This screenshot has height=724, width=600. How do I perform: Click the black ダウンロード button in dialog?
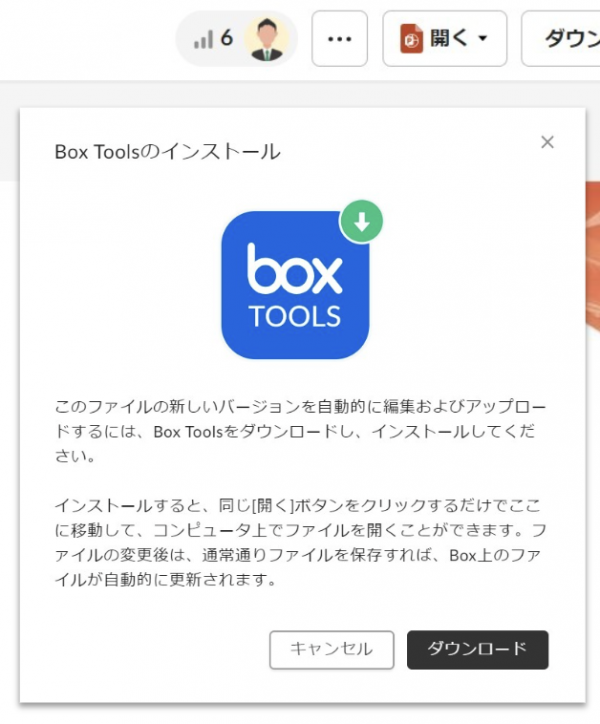[x=478, y=650]
